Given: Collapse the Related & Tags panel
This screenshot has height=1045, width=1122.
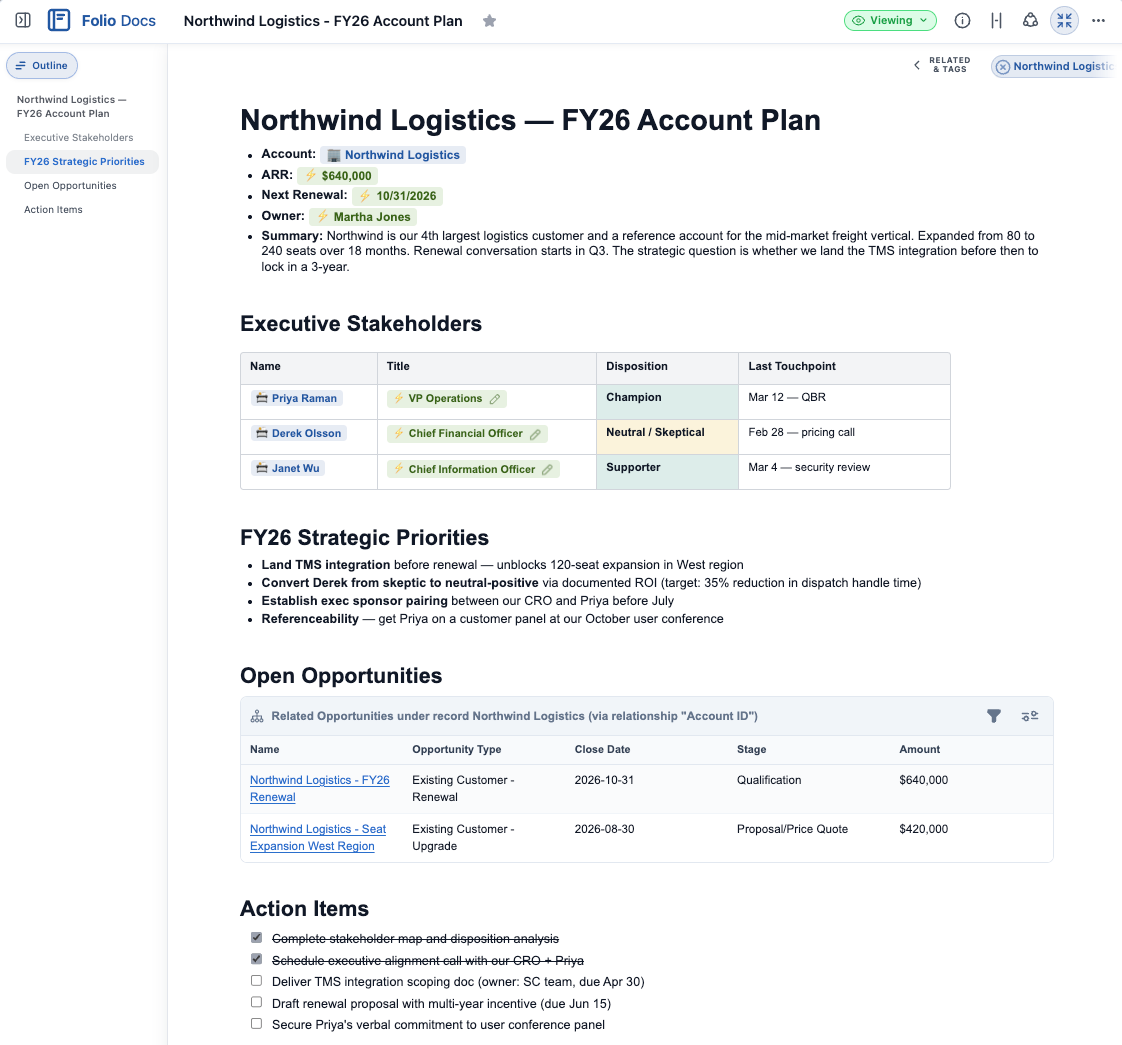Looking at the screenshot, I should click(917, 65).
